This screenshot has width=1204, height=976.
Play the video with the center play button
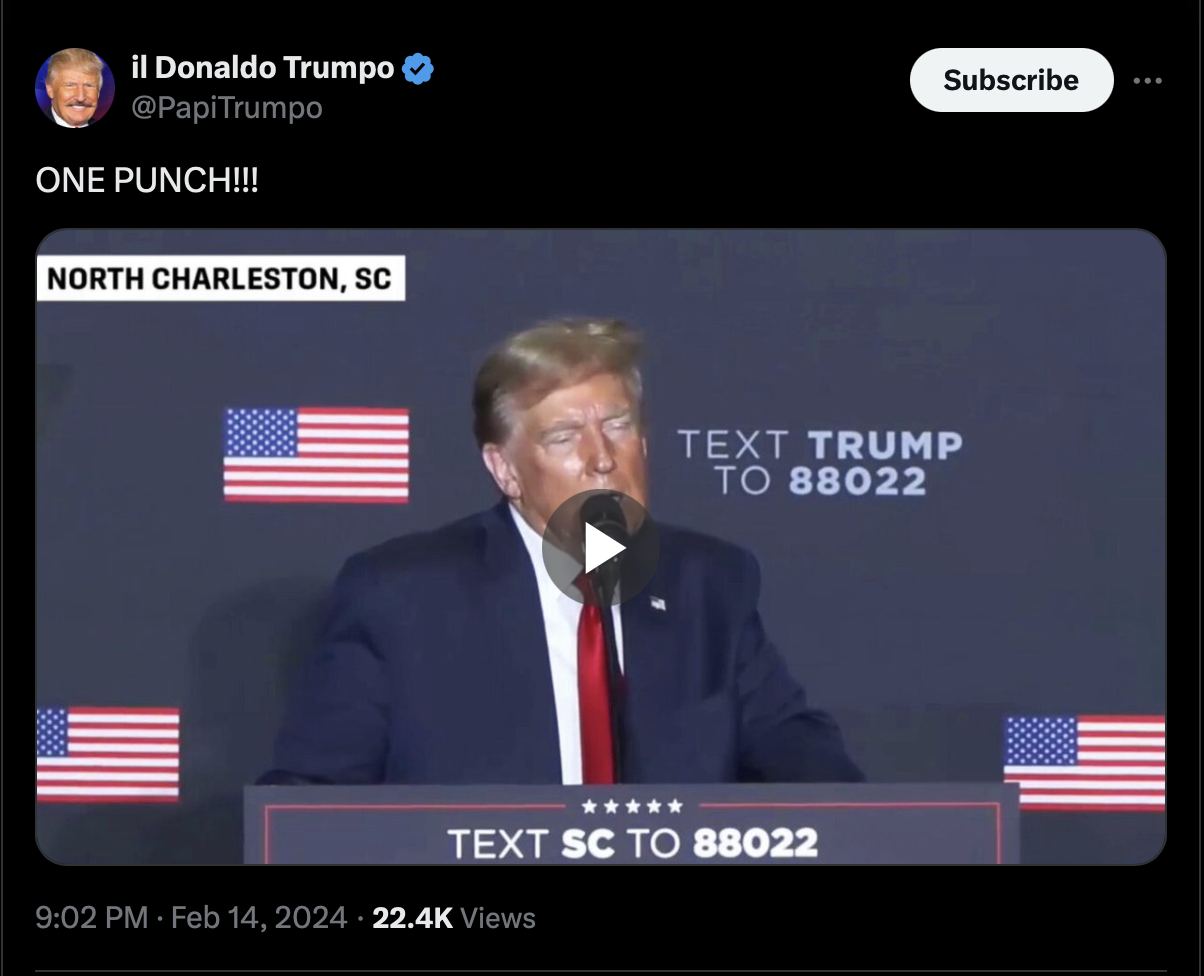(x=600, y=548)
